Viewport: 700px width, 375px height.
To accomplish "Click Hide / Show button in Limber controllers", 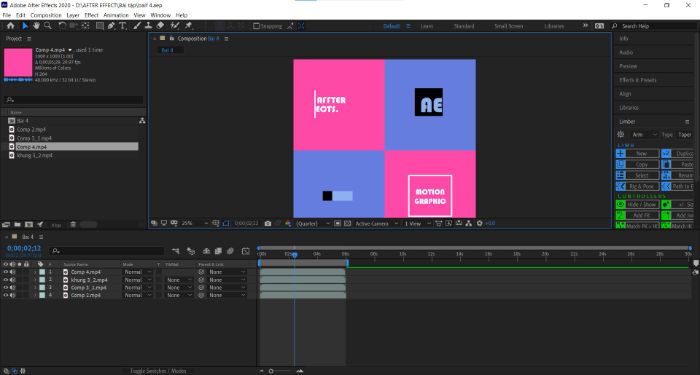I will [x=637, y=204].
